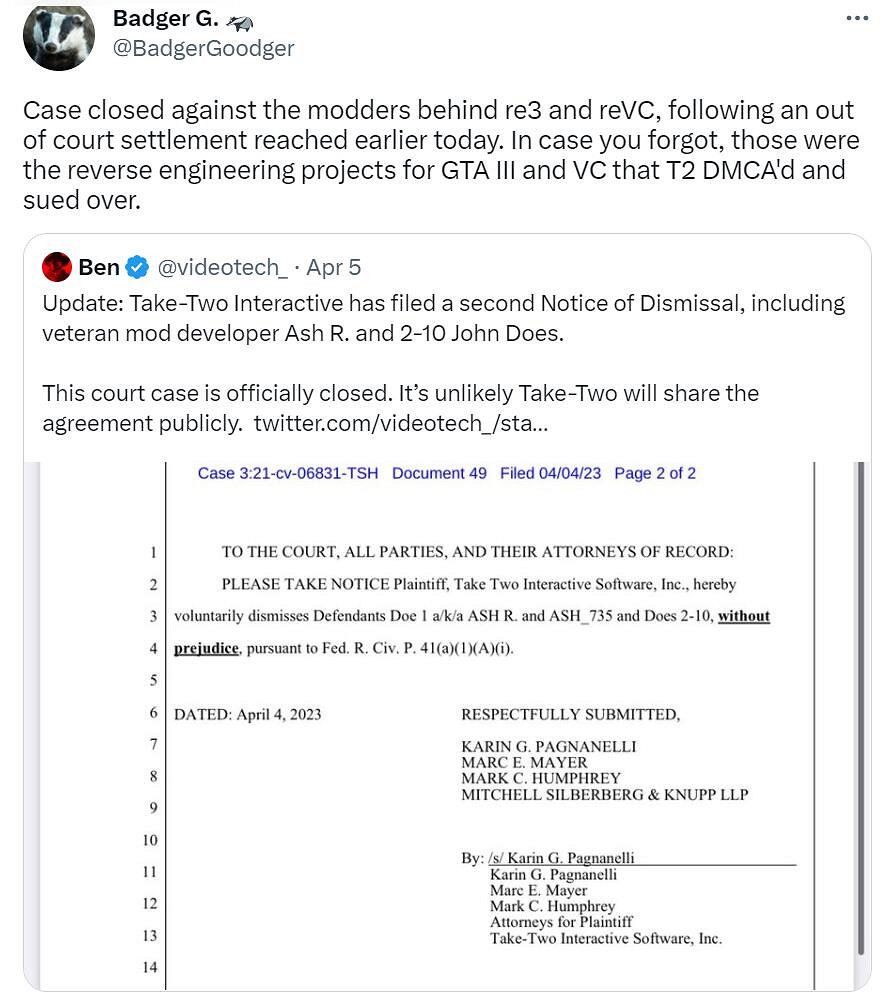Click the badger emoji beside the display name
This screenshot has height=993, width=896.
238,20
